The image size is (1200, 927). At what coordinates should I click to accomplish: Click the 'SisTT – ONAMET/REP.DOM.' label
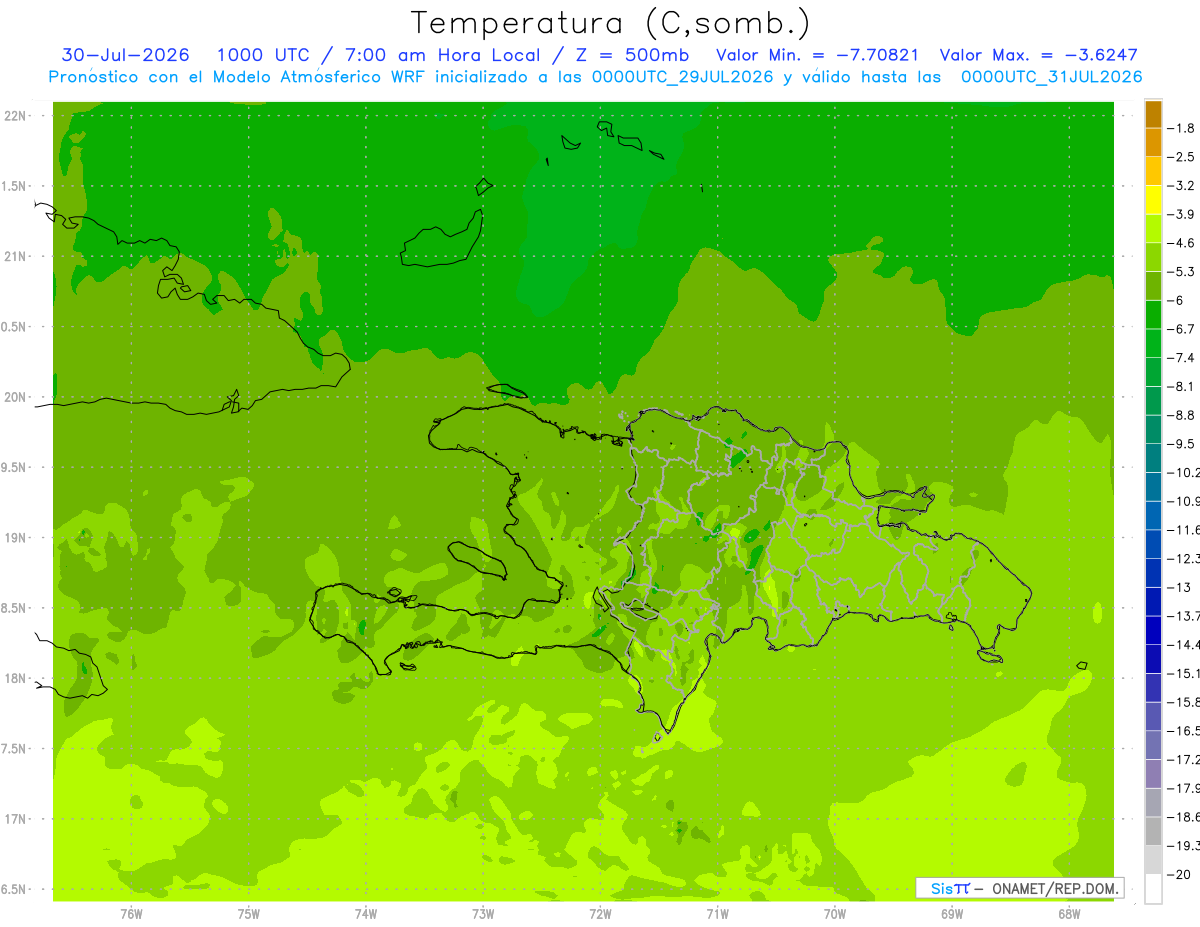(1019, 888)
